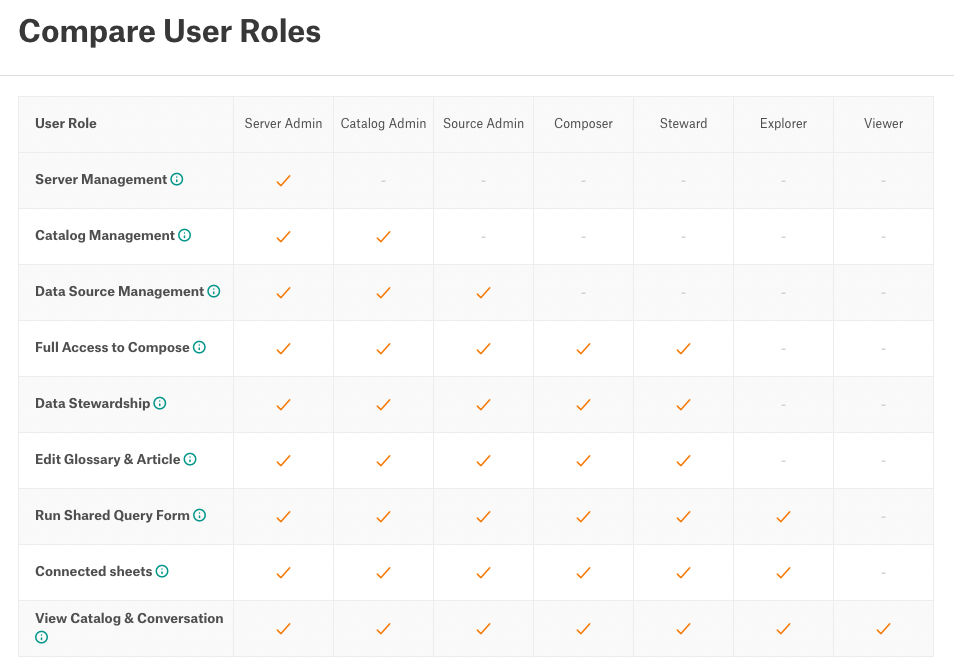954x672 pixels.
Task: Select the Catalog Admin column header
Action: [383, 123]
